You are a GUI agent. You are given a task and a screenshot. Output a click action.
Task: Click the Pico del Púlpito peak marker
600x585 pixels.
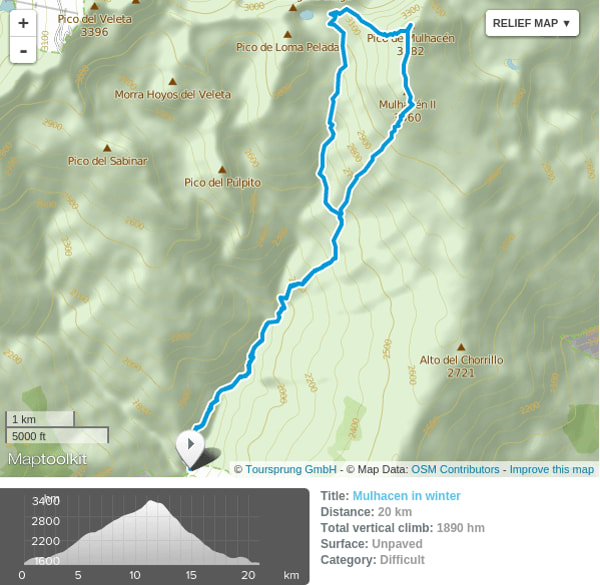pyautogui.click(x=222, y=169)
